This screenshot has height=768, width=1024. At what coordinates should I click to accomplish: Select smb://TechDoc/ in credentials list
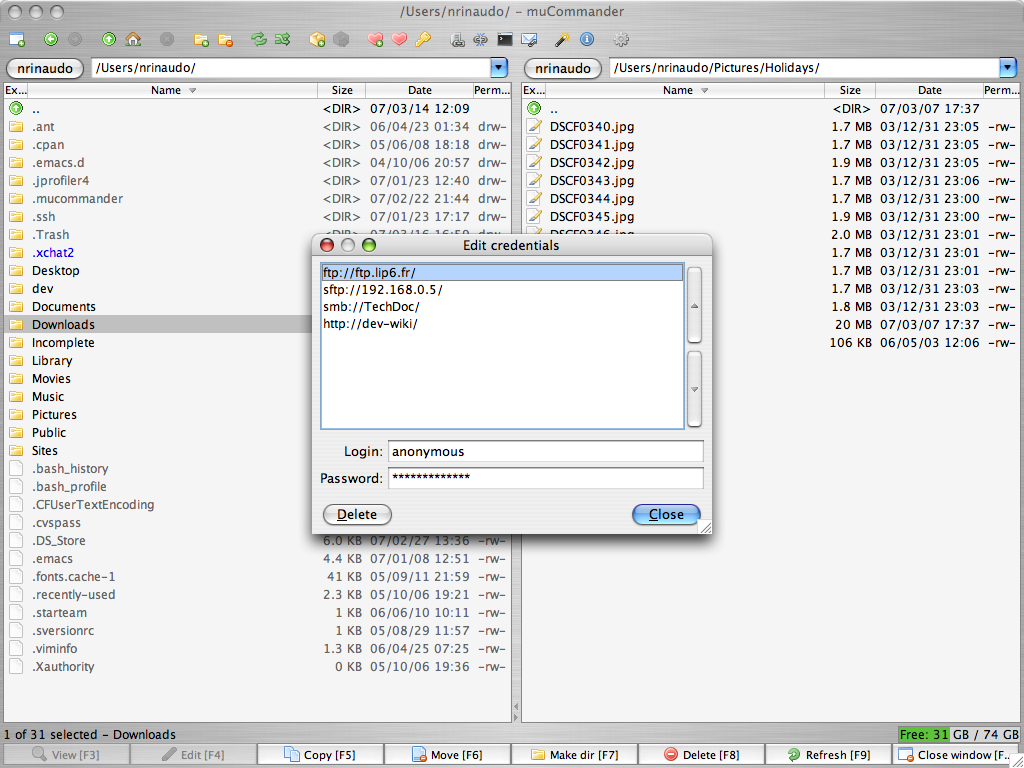pos(502,306)
